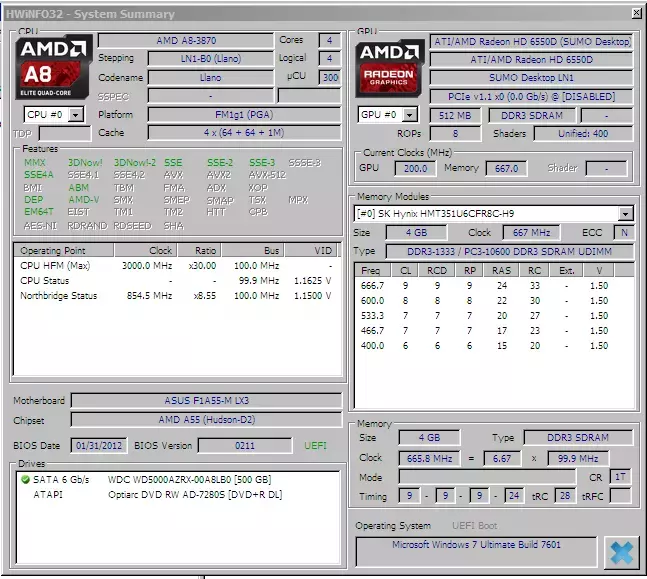647x579 pixels.
Task: Click the empty TDP field
Action: point(65,134)
